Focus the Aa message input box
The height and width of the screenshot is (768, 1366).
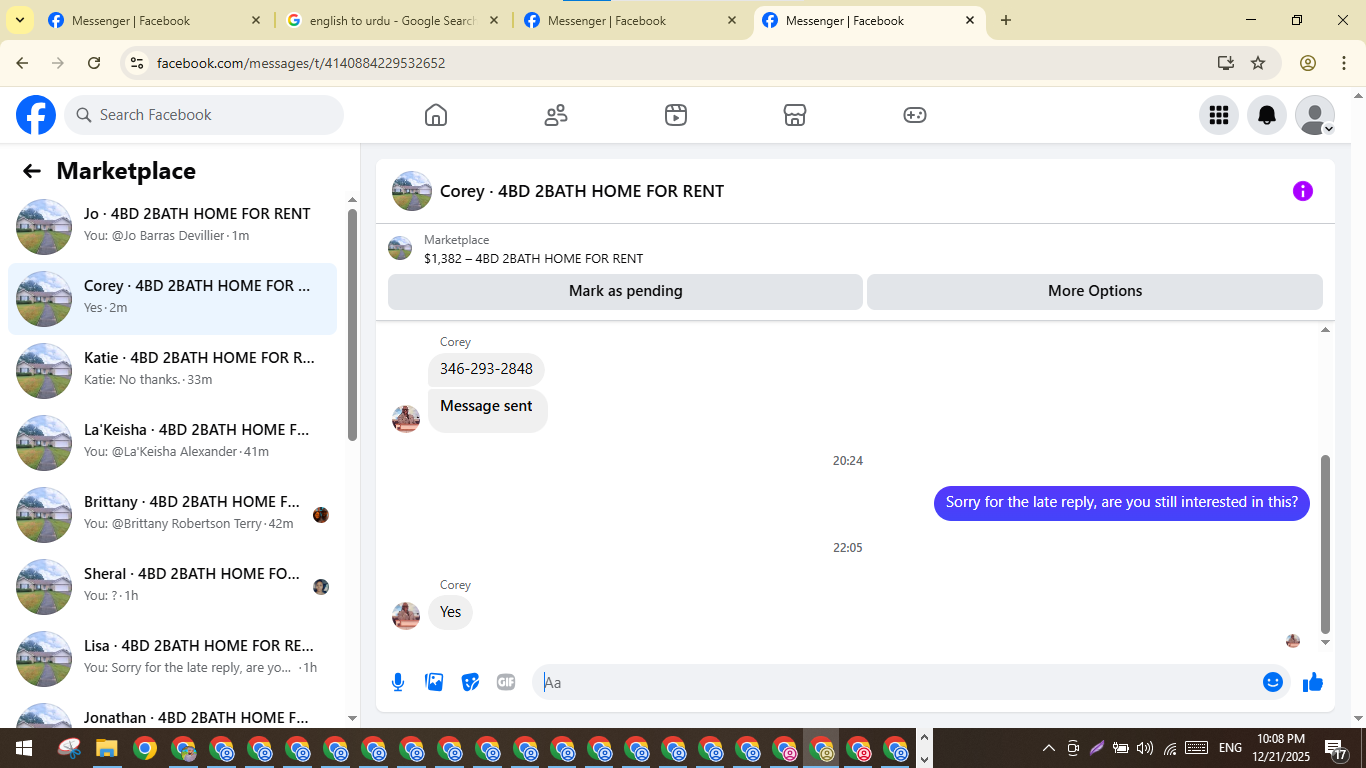[897, 682]
